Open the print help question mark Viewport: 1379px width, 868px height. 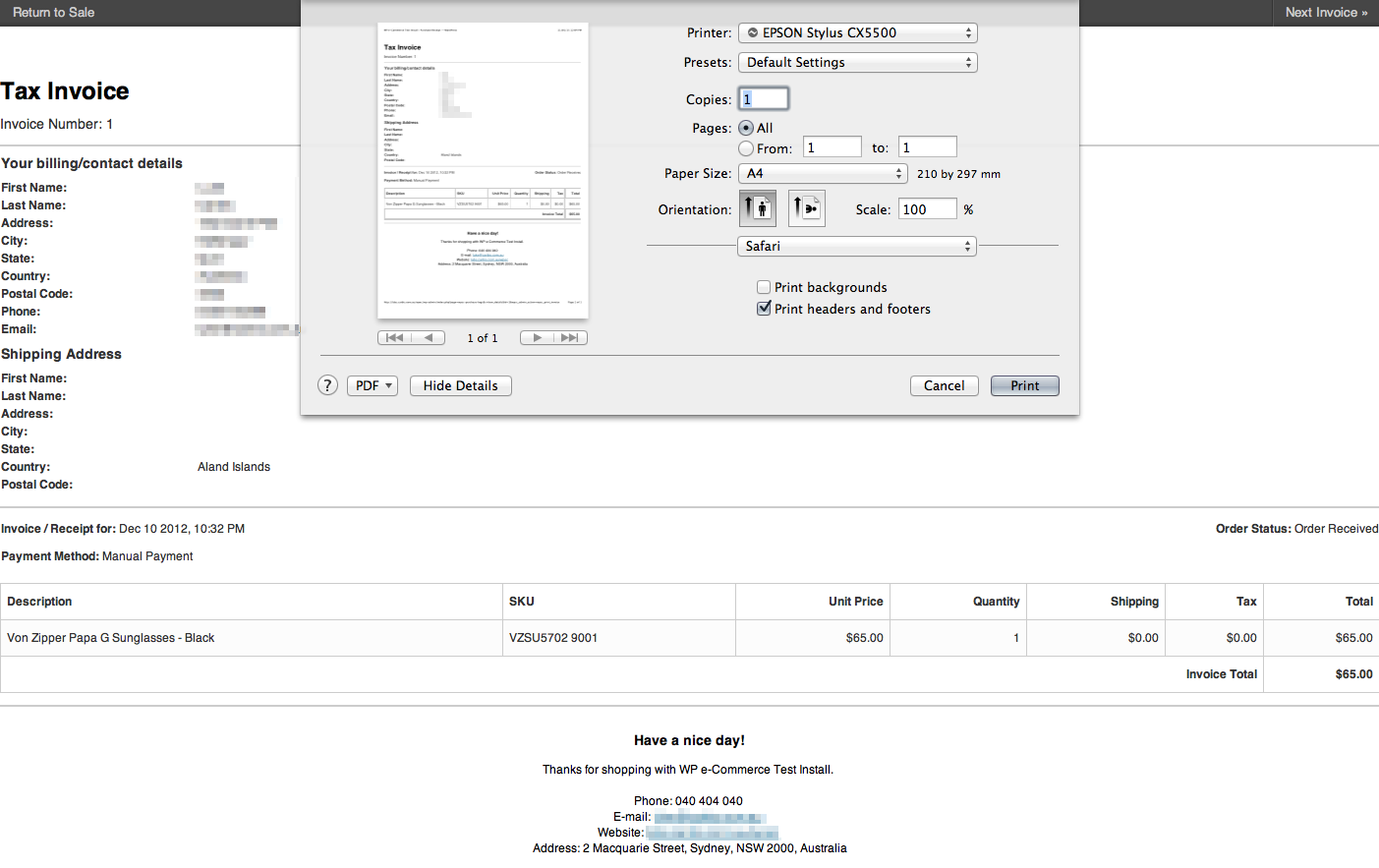click(x=328, y=385)
